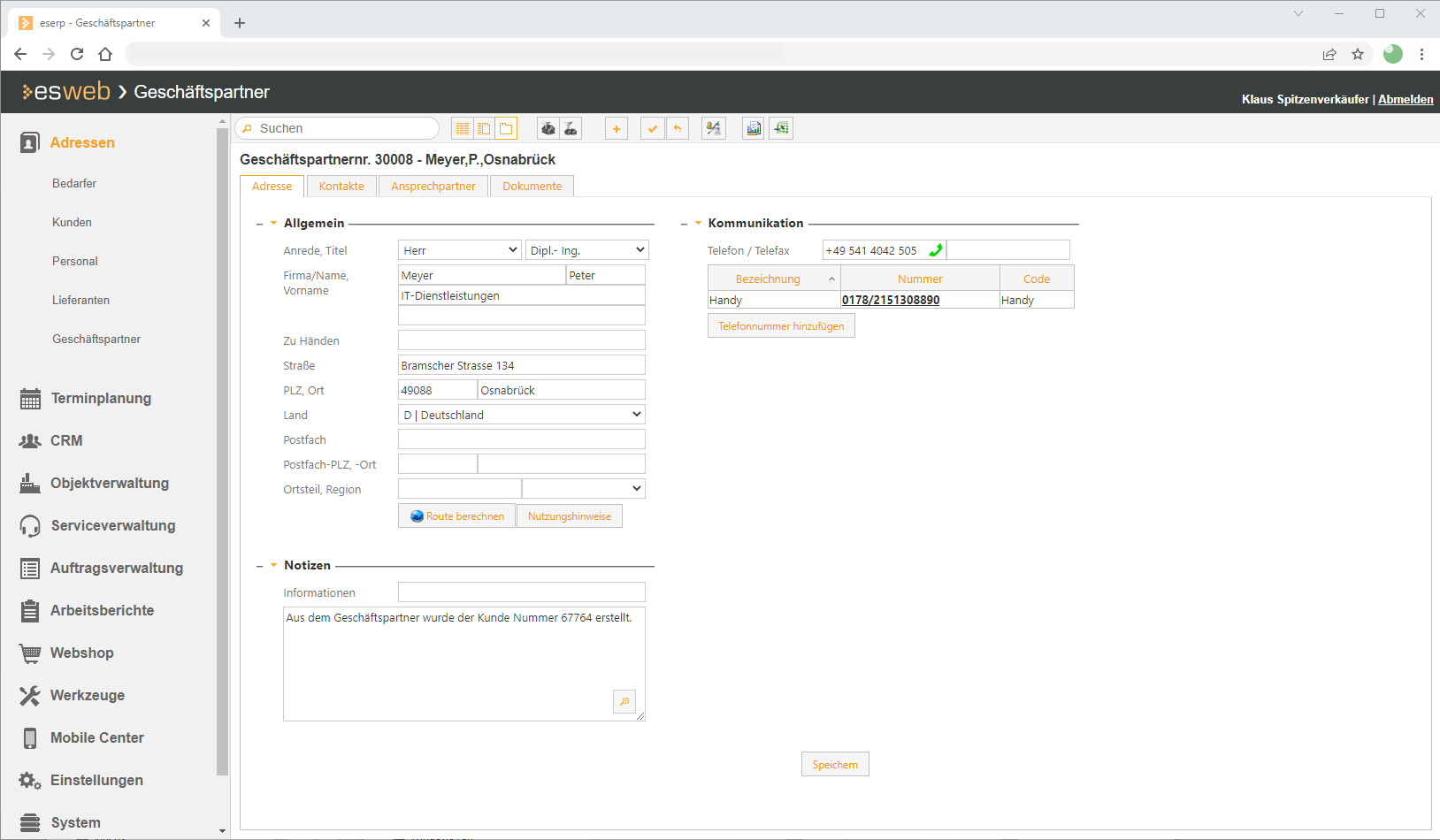Click the Straße field with Bramscher Strasse

pyautogui.click(x=522, y=365)
